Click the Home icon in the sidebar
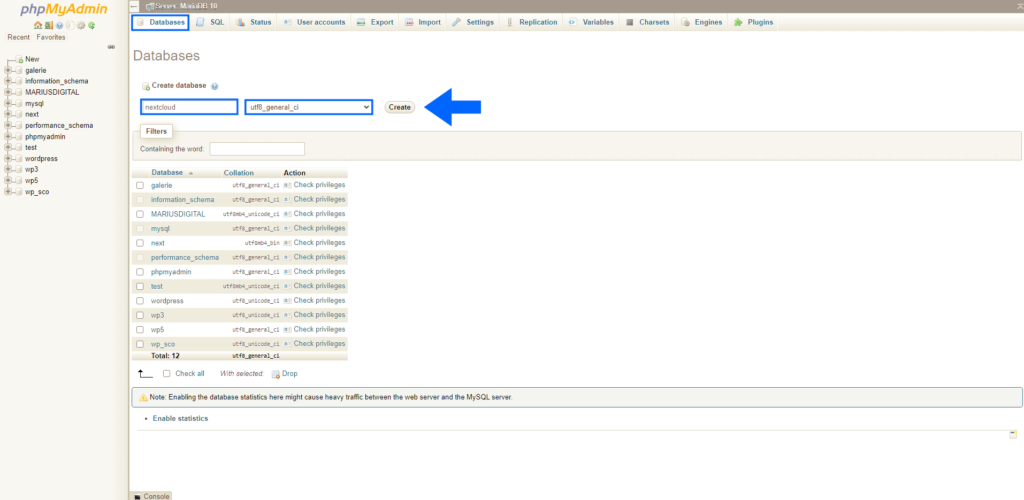This screenshot has height=500, width=1024. (x=40, y=25)
